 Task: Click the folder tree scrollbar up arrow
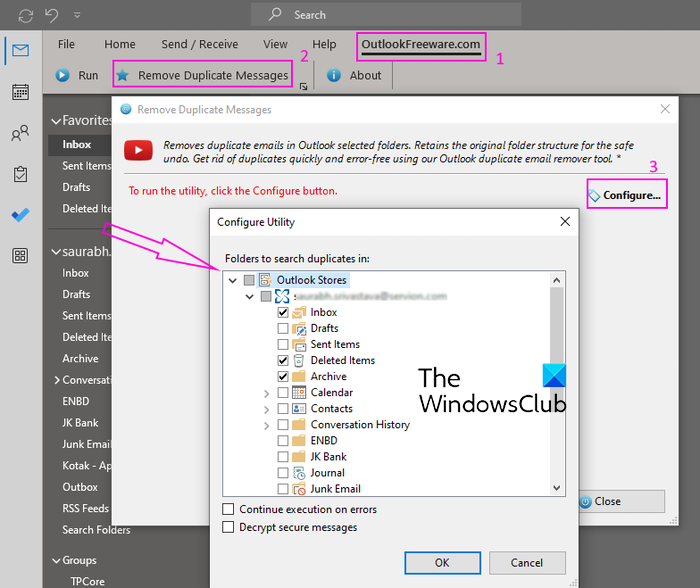pyautogui.click(x=556, y=280)
